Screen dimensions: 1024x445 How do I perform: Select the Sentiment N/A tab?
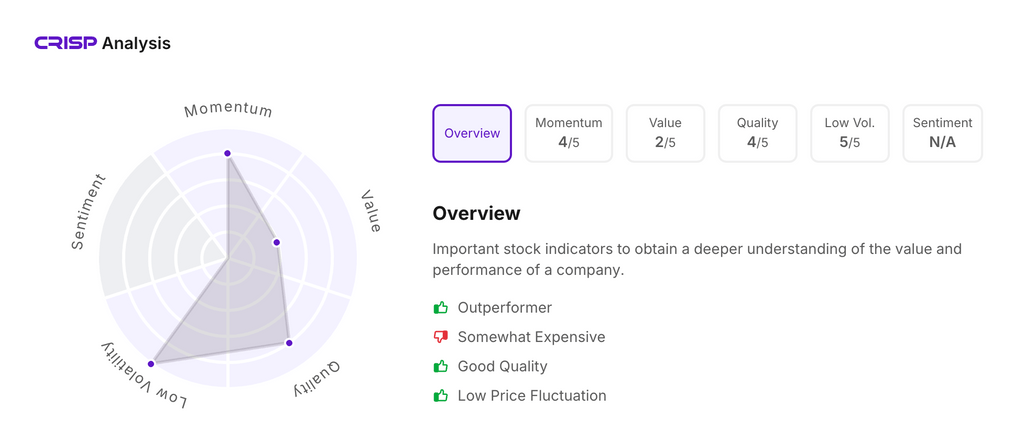[942, 133]
